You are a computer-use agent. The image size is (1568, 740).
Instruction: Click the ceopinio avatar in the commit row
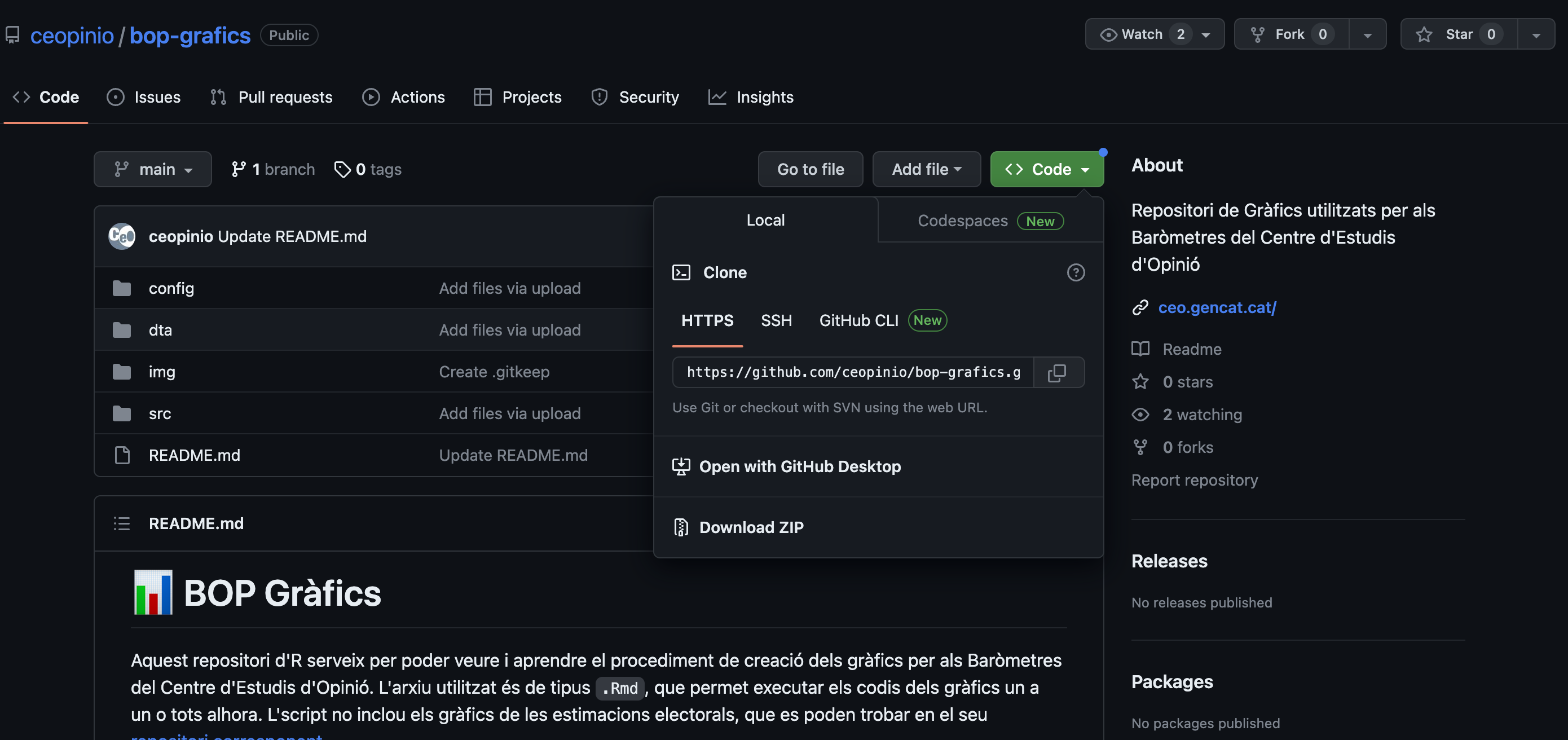tap(122, 236)
